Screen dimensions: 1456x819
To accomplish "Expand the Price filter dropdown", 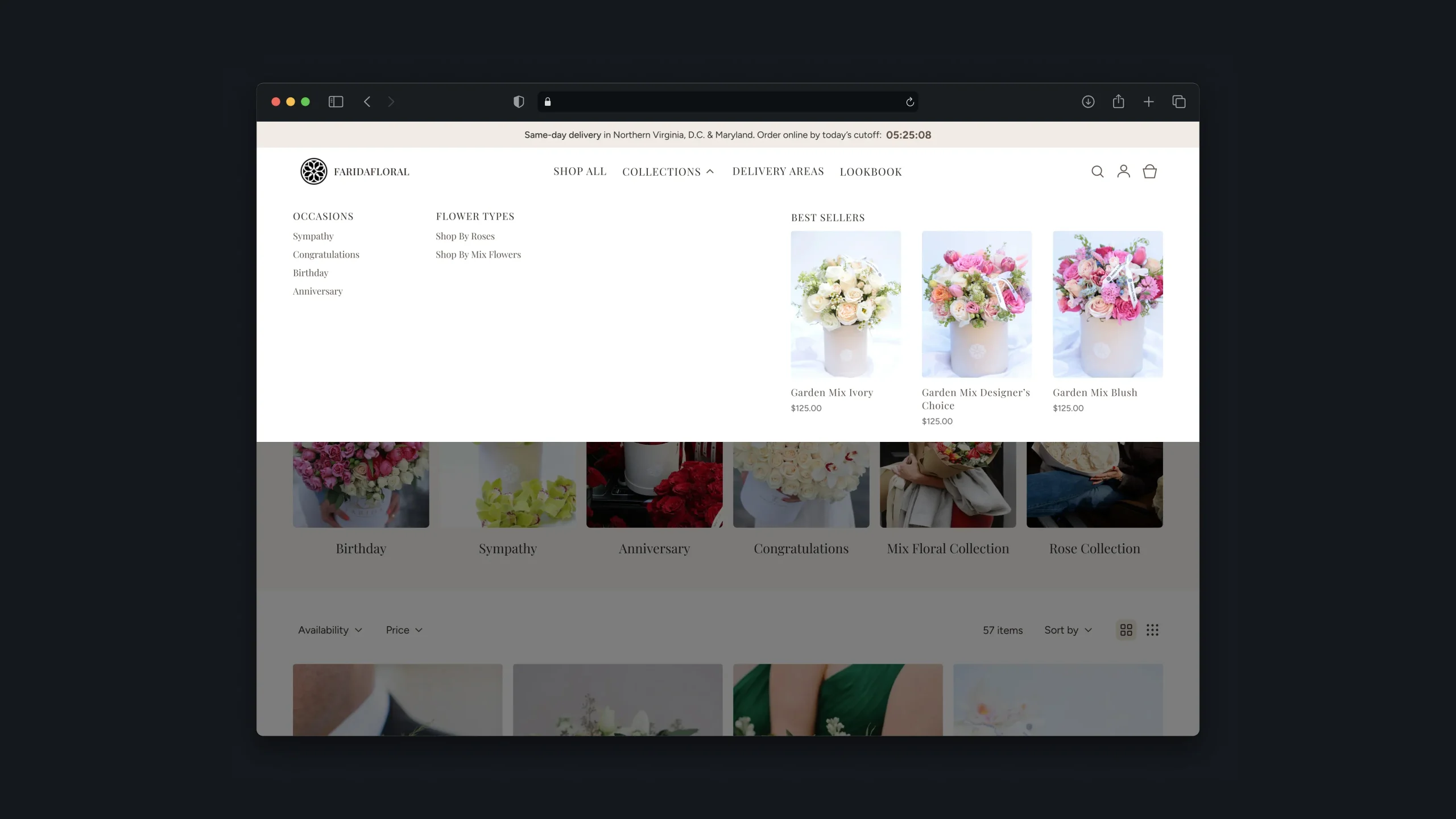I will coord(404,630).
